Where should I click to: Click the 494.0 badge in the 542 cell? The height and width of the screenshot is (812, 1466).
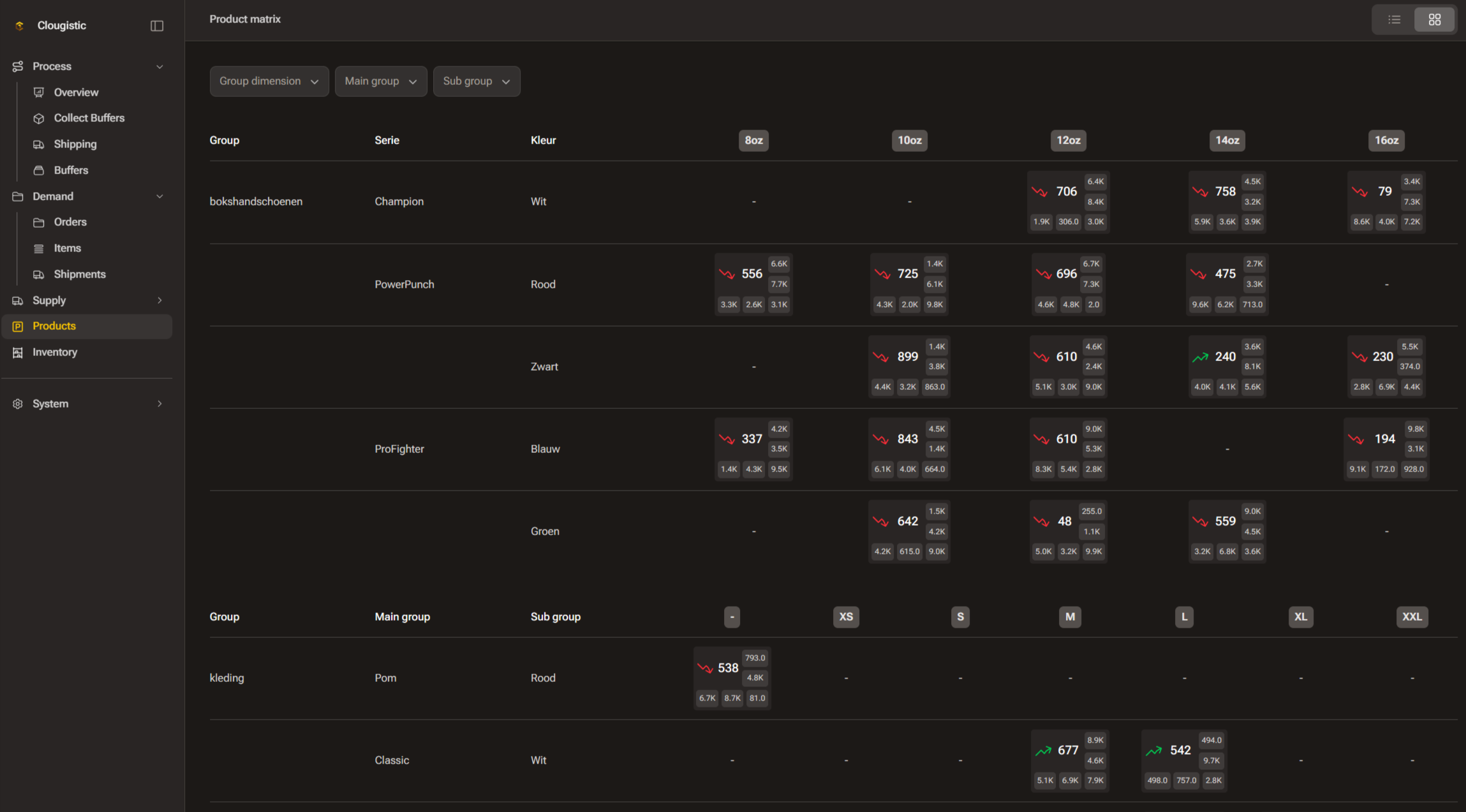1211,741
